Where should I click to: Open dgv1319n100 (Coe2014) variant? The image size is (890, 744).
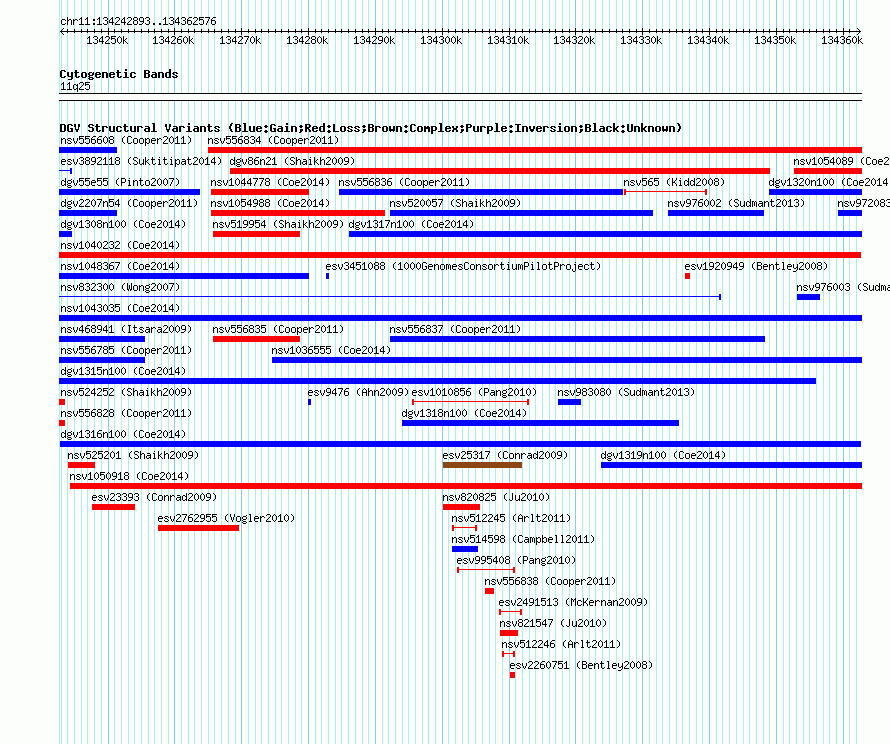[664, 455]
